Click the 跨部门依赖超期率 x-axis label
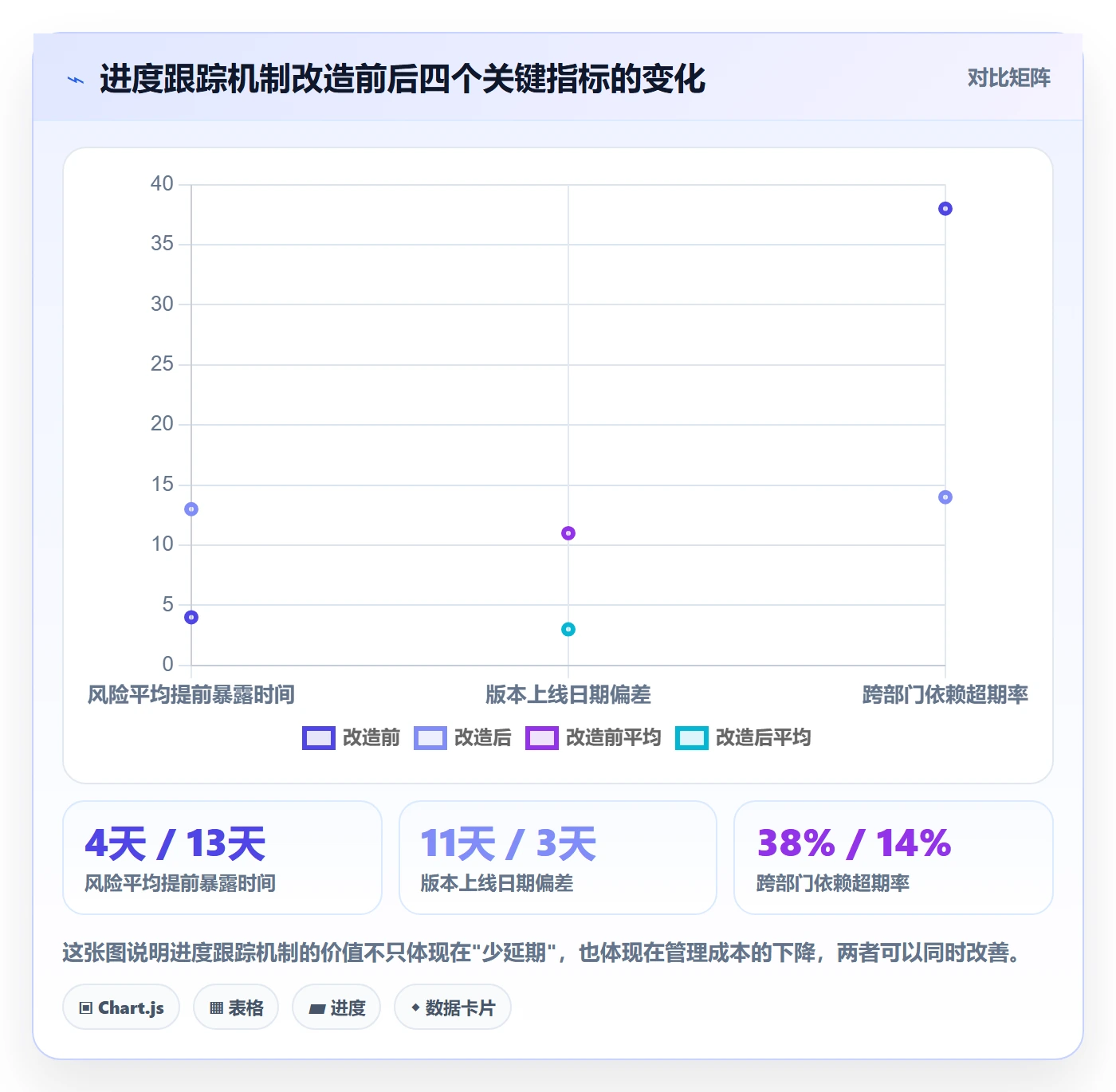Screen dimensions: 1116x1092 pyautogui.click(x=945, y=695)
